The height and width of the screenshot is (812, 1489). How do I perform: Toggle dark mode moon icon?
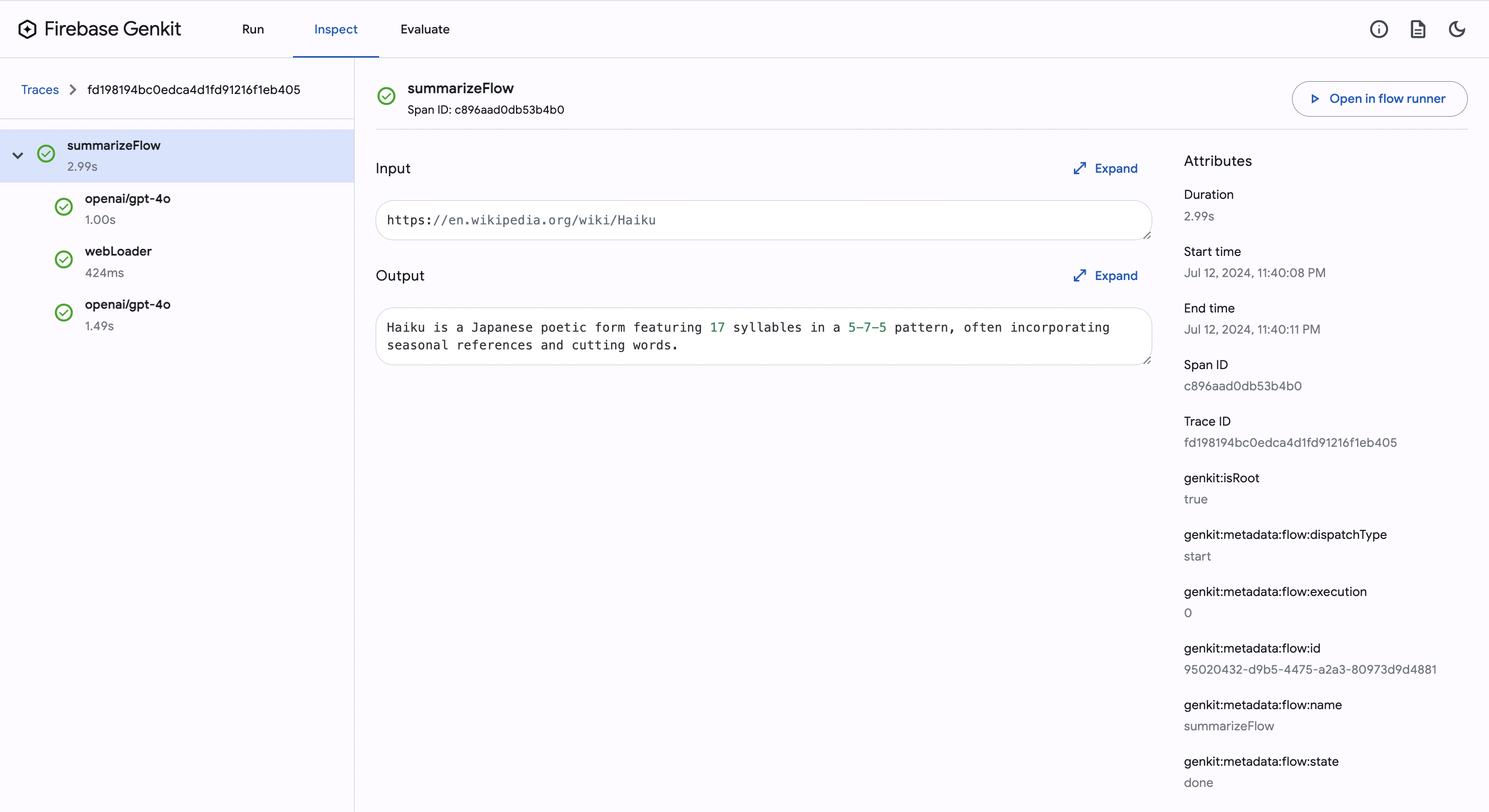point(1457,29)
